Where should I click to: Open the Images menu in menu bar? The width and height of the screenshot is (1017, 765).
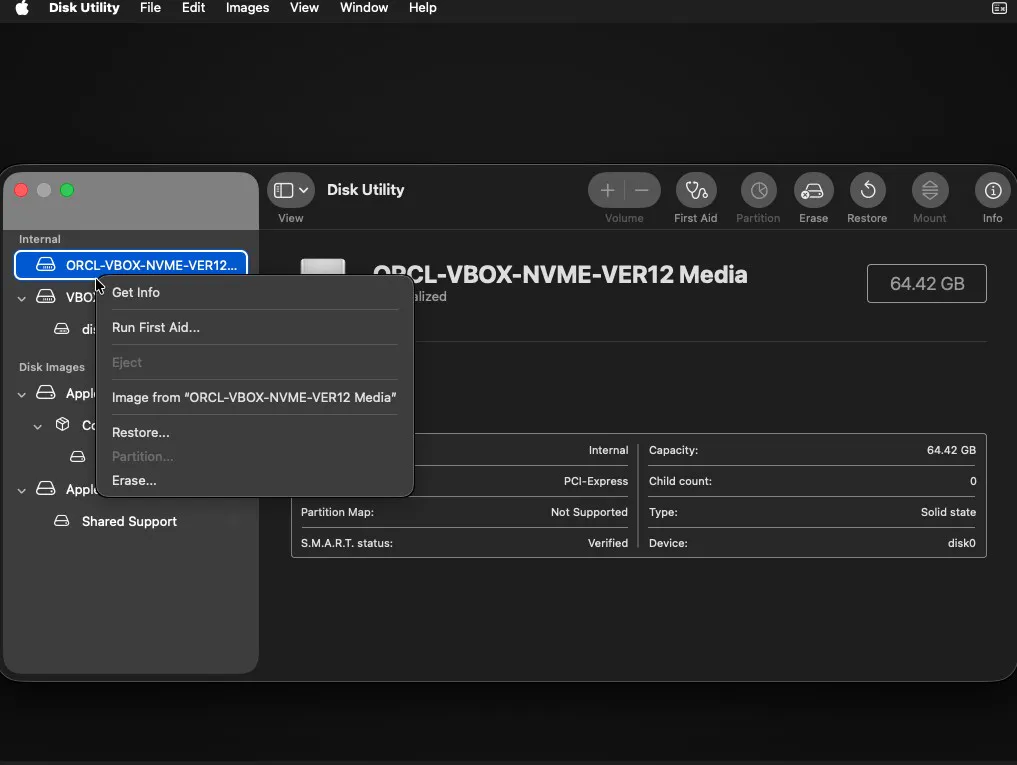(247, 8)
